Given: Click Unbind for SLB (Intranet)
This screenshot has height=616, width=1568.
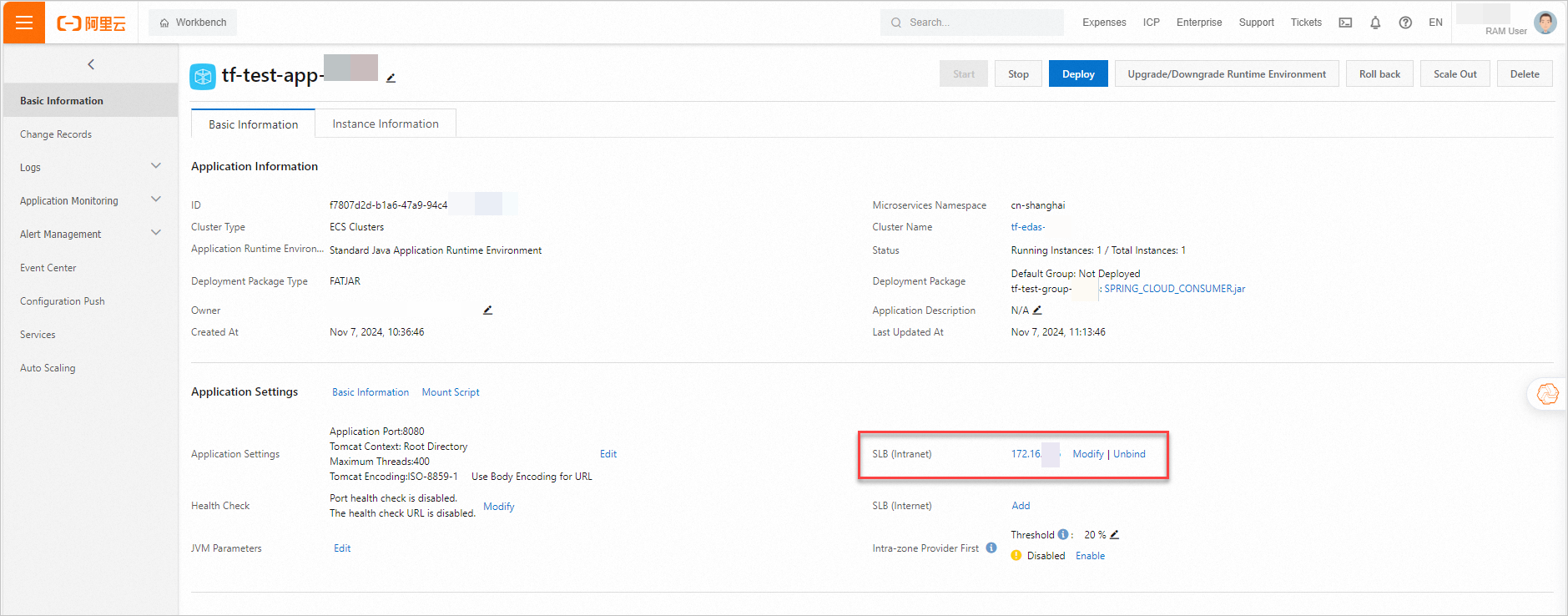Looking at the screenshot, I should click(1129, 454).
